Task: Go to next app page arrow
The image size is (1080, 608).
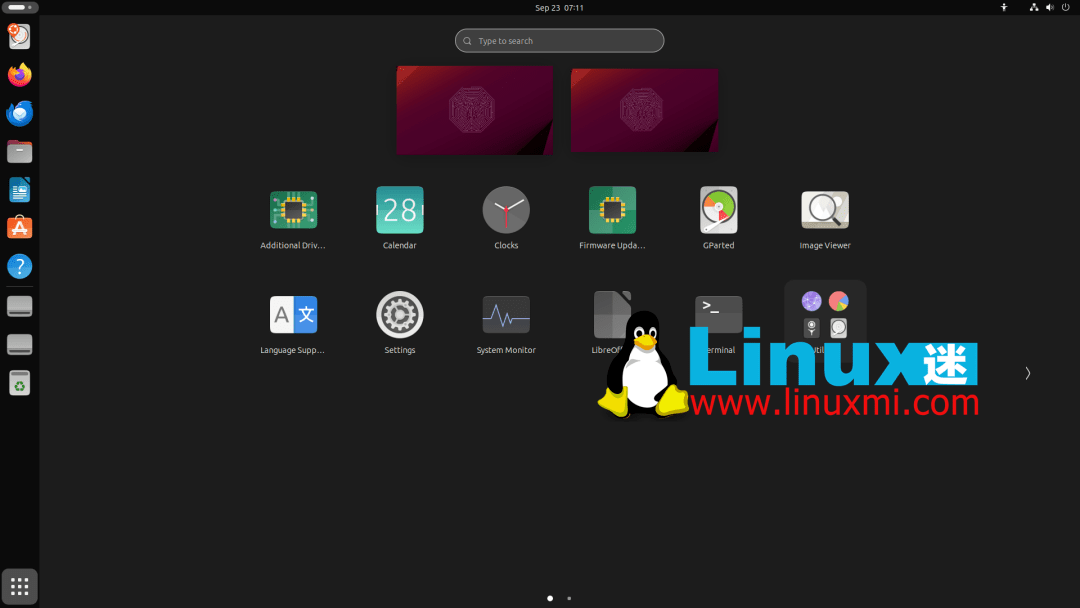Action: point(1027,373)
